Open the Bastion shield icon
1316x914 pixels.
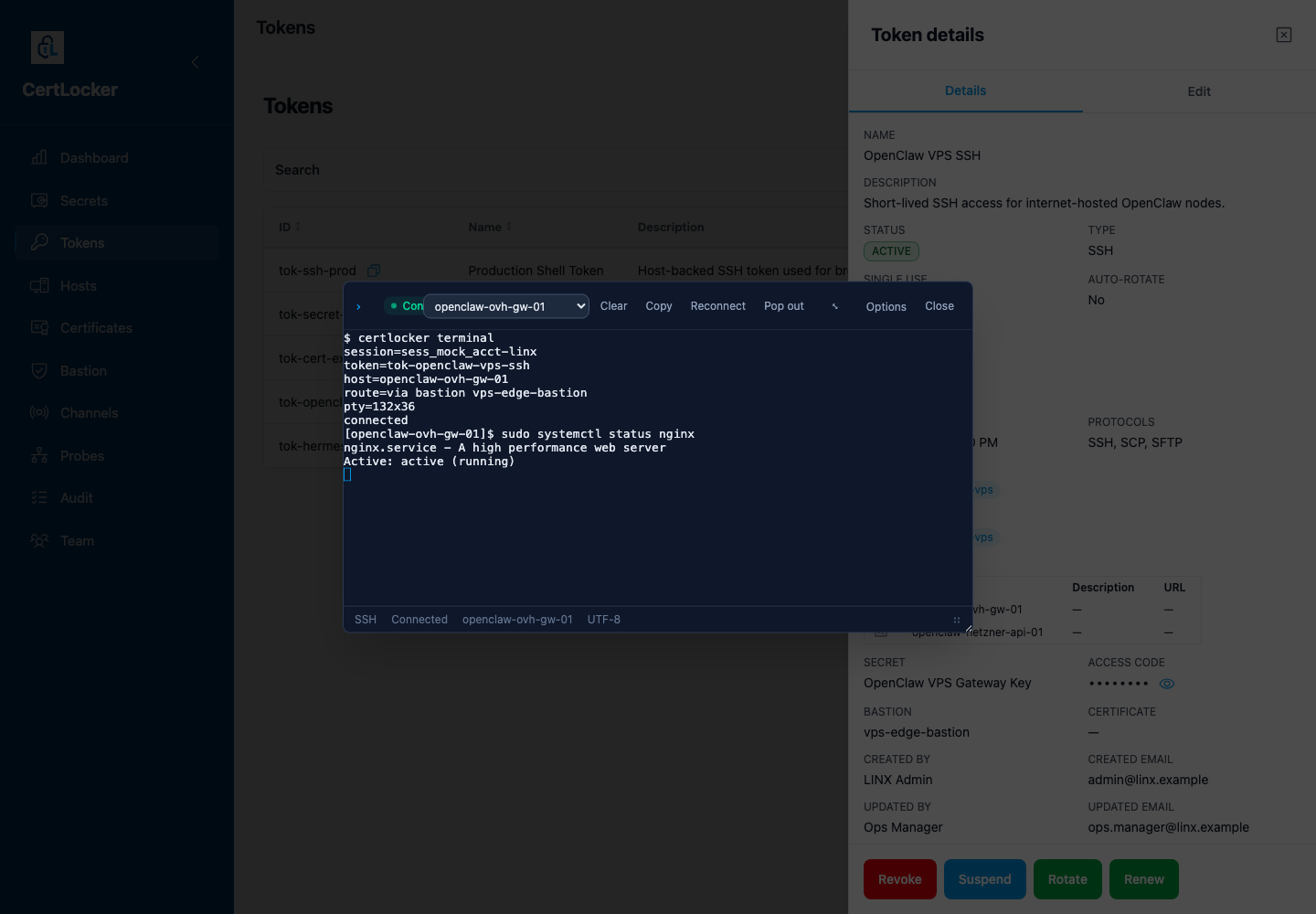tap(39, 370)
